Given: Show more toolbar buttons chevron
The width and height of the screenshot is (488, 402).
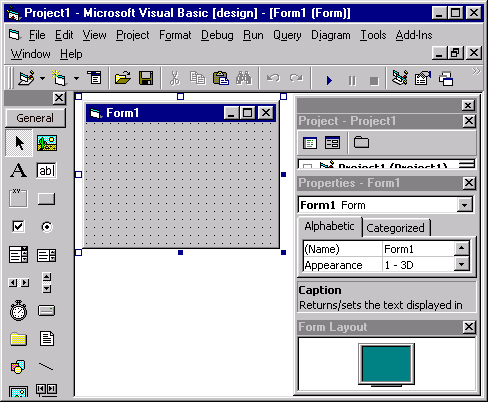Looking at the screenshot, I should pyautogui.click(x=476, y=71).
